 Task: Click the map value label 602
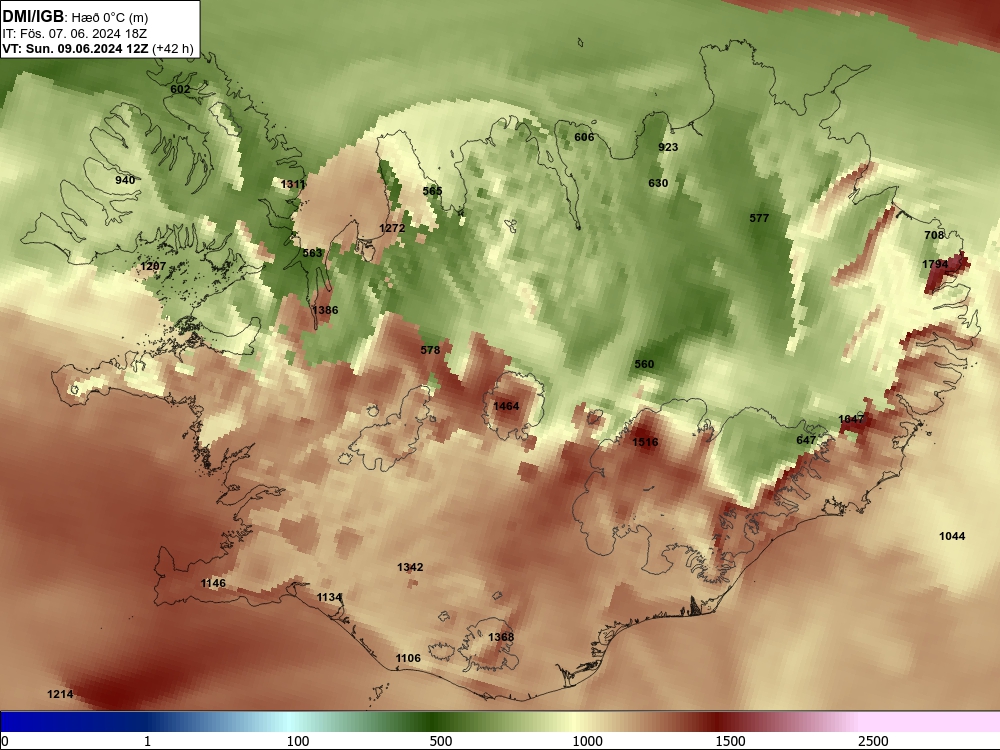pyautogui.click(x=180, y=89)
